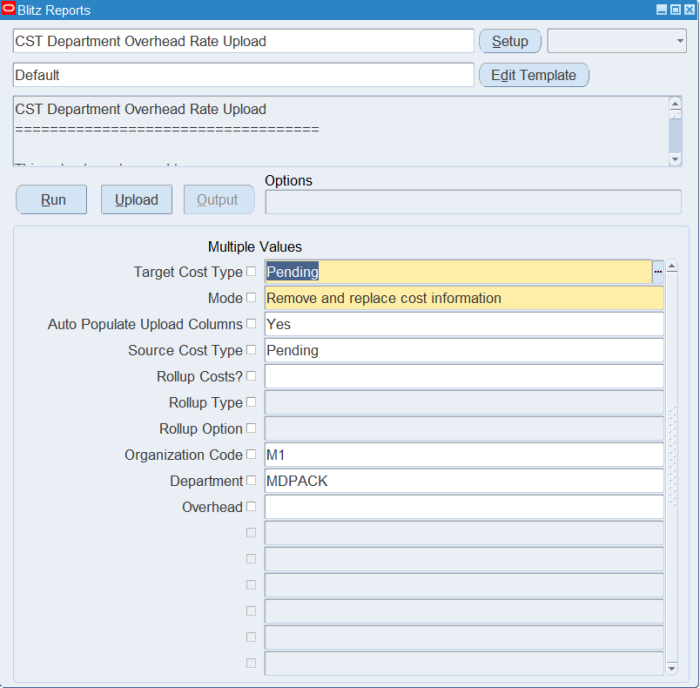Toggle Target Cost Type multiple values checkbox
700x688 pixels.
tap(251, 271)
